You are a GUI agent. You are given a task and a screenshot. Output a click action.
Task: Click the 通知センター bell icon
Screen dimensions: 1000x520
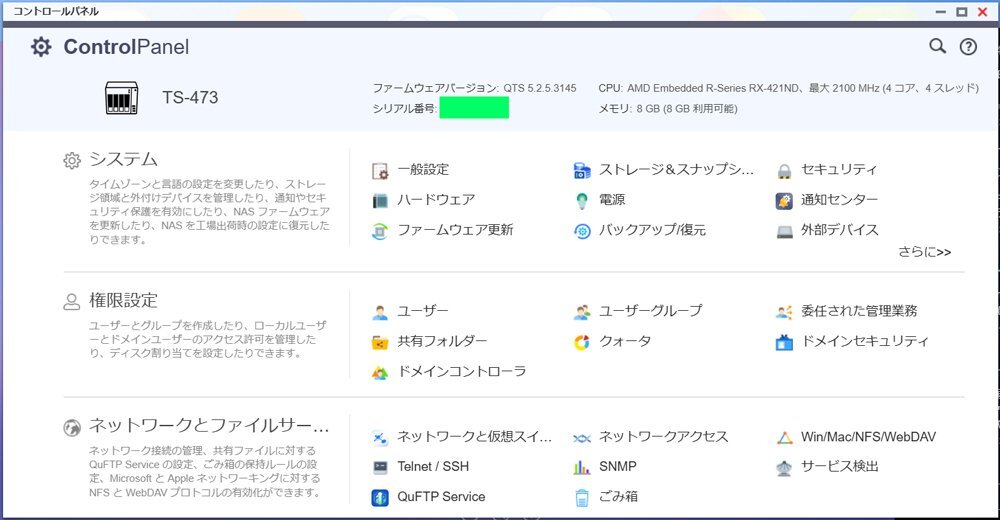(784, 201)
